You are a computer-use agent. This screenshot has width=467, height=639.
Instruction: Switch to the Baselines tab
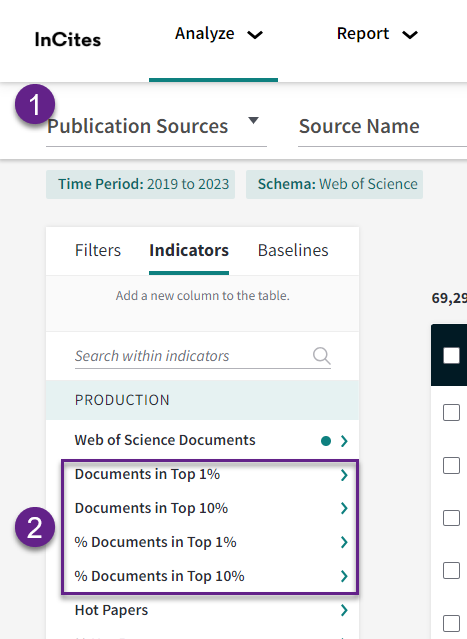coord(293,250)
